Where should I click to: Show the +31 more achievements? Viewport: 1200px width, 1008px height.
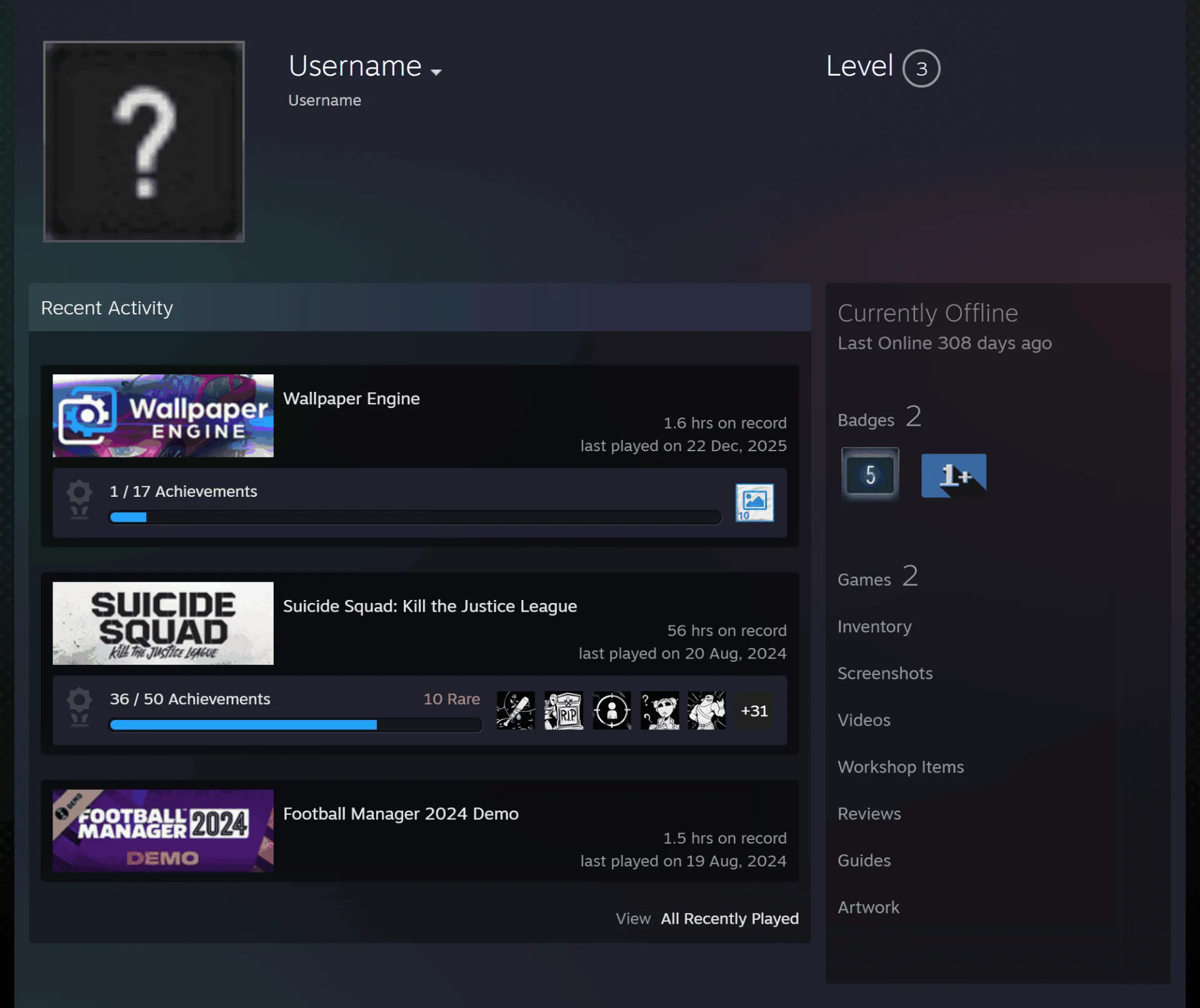(754, 711)
